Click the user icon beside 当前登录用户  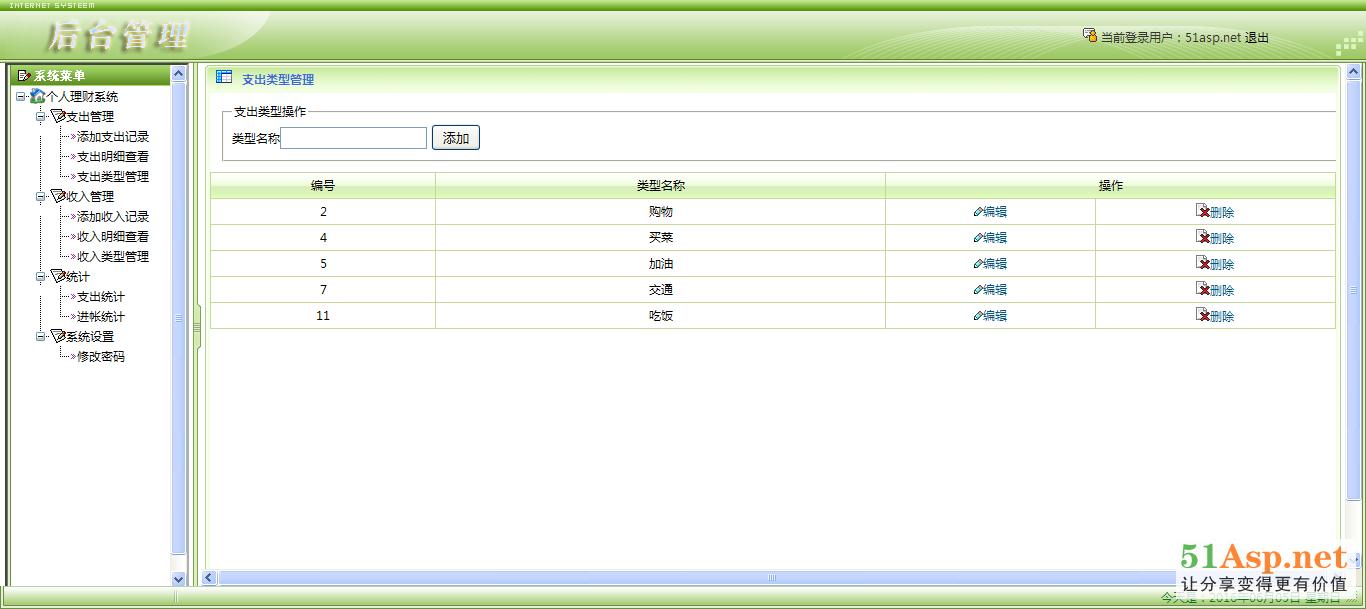(1089, 36)
